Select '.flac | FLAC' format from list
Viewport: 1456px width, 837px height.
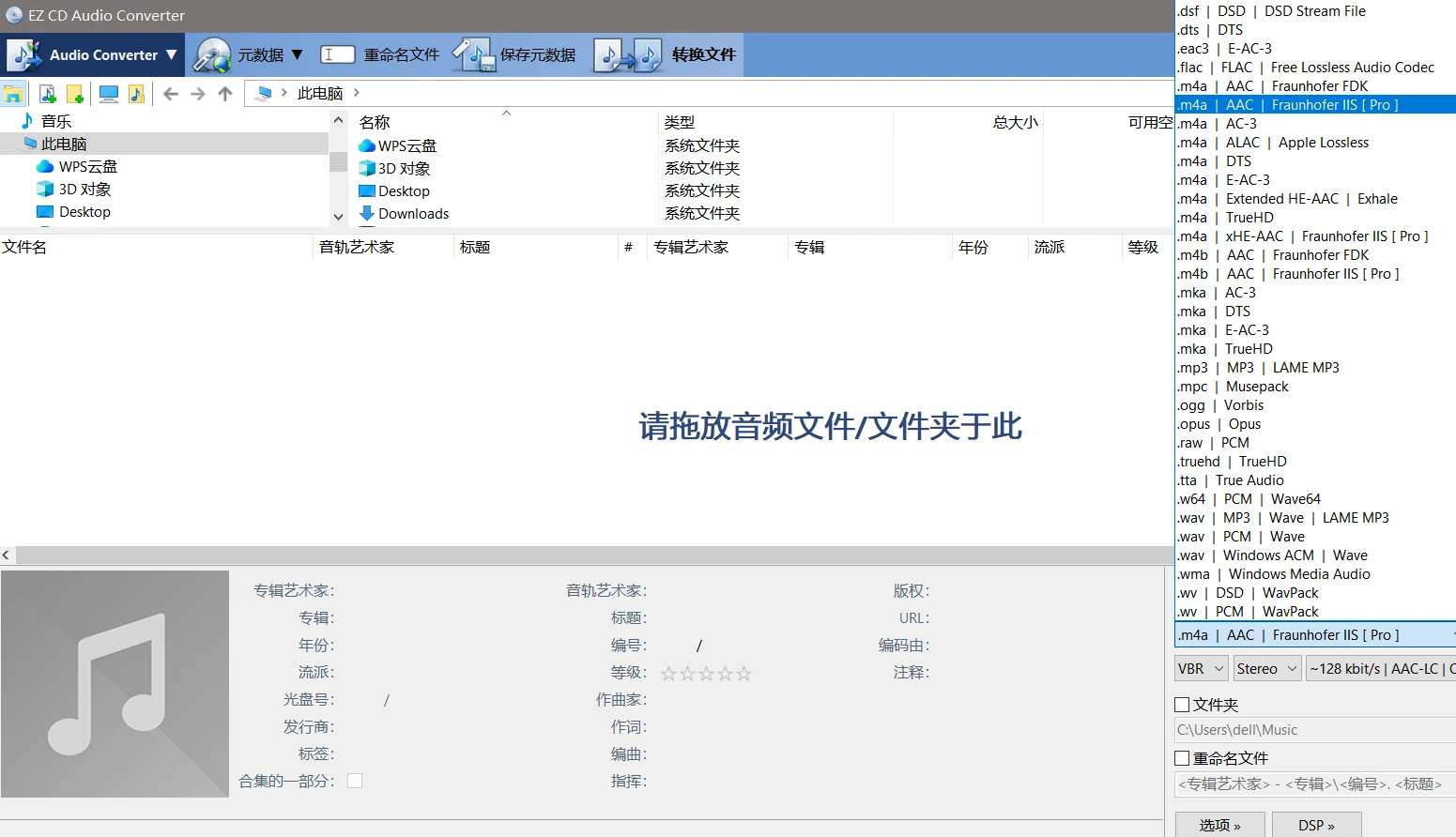tap(1305, 68)
